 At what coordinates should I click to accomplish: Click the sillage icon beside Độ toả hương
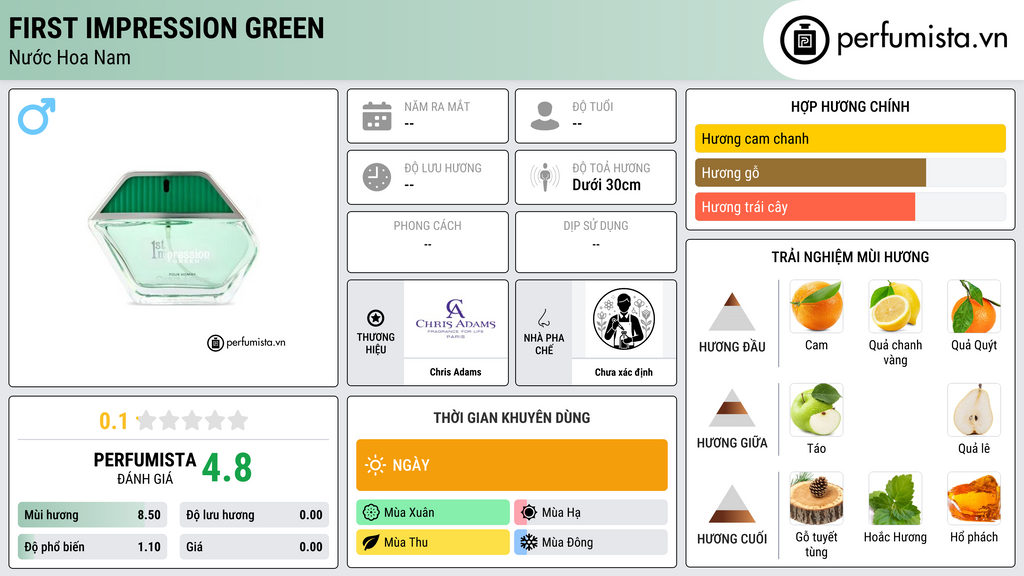[x=545, y=177]
